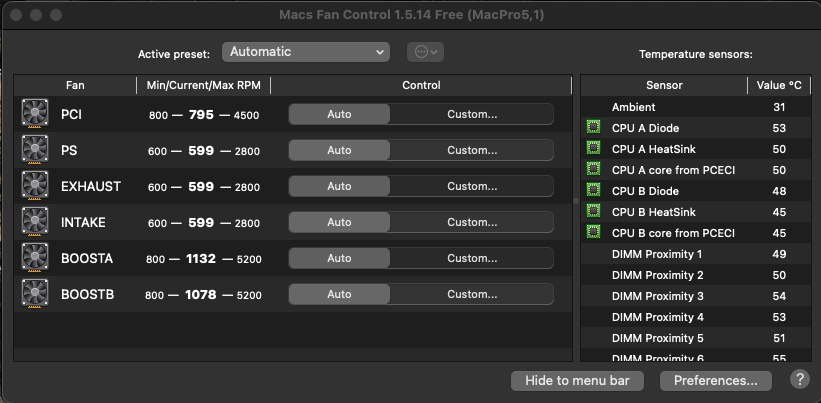Click the CPU A core from PCECI chip icon

click(593, 169)
